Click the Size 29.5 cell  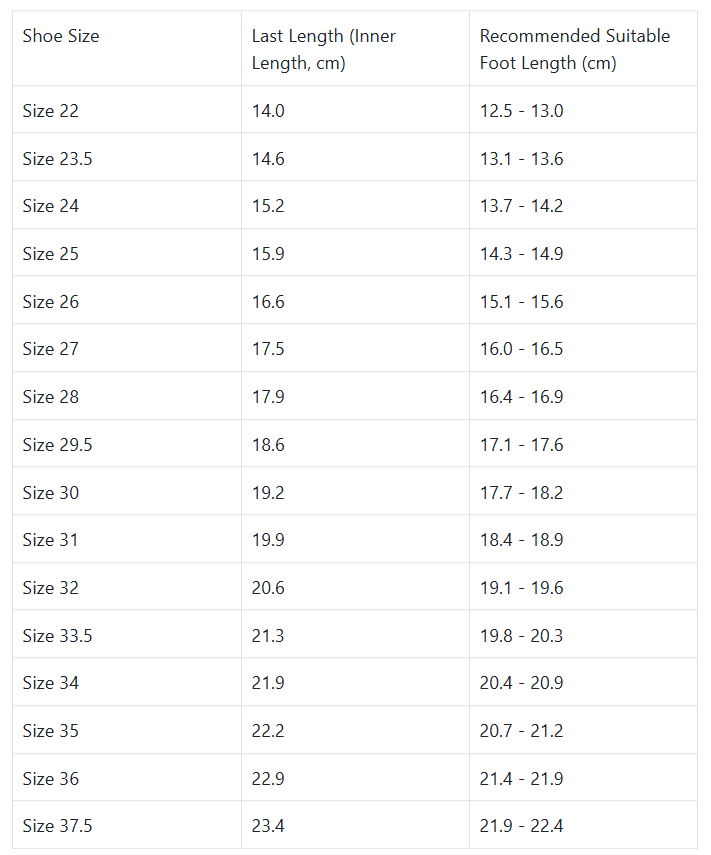(57, 444)
